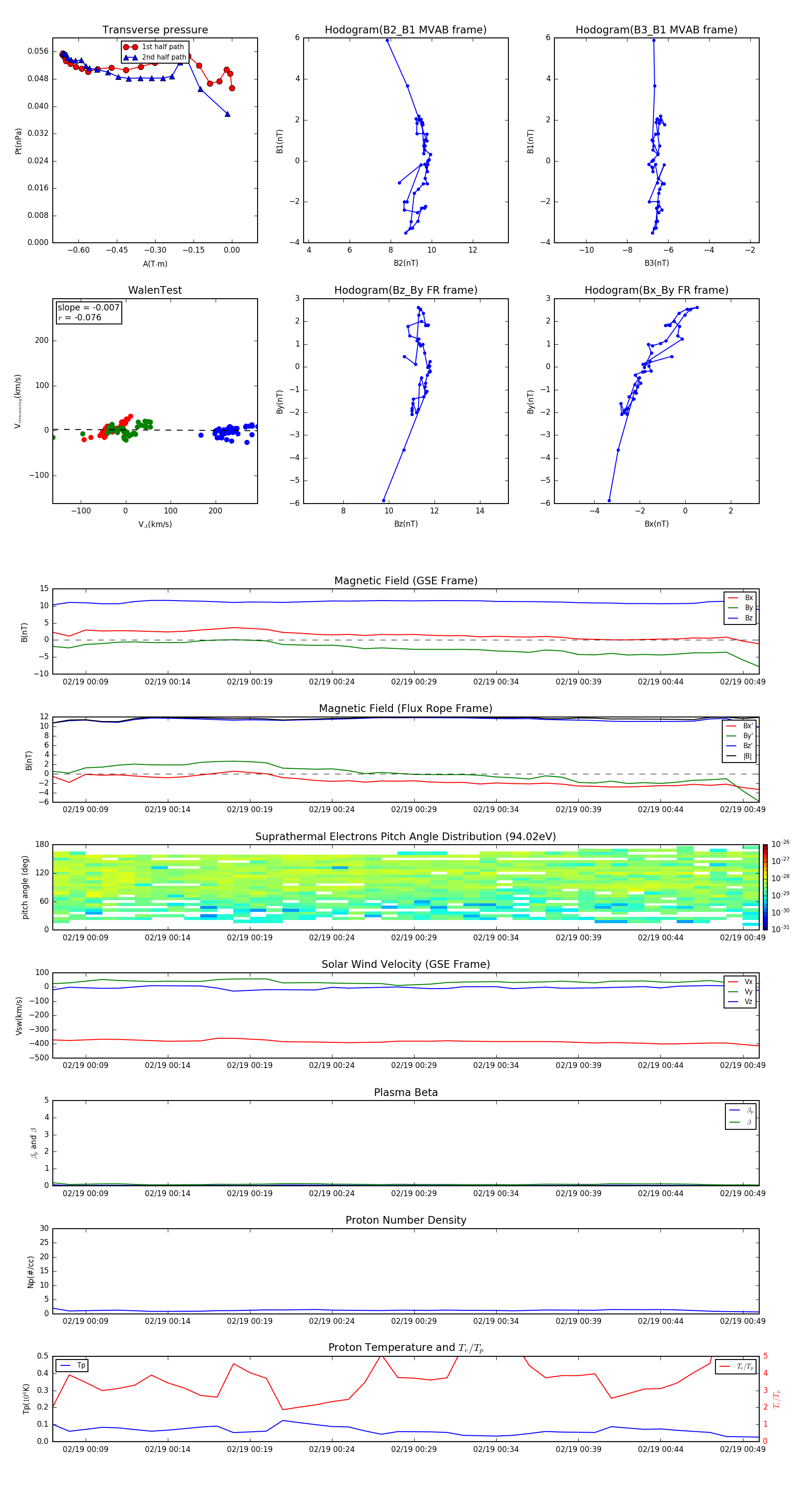Click '02/19 00:24' tick under solar wind velocity
This screenshot has width=812, height=1489.
332,1065
